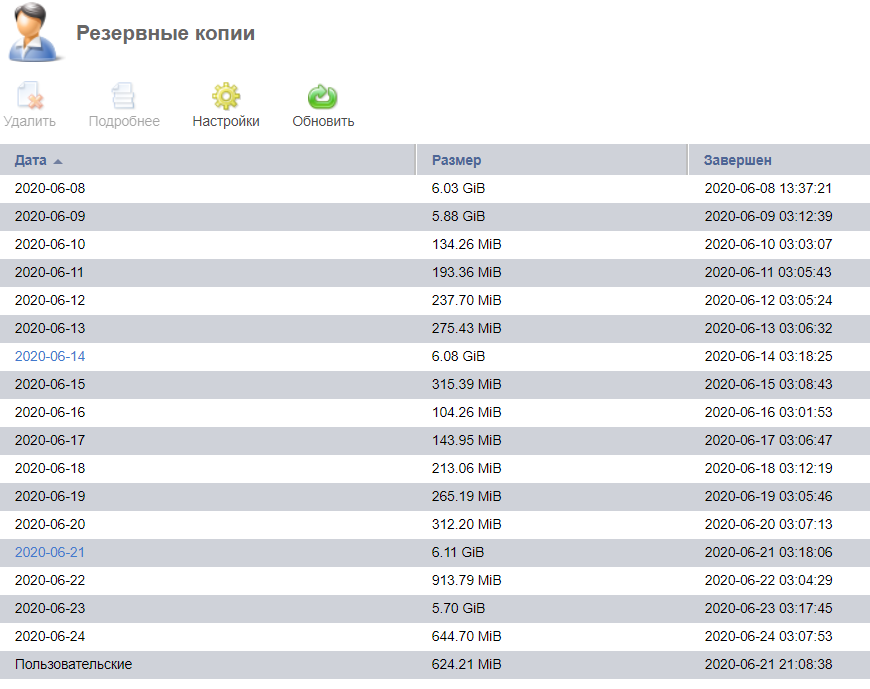Toggle sort arrow next to Дата
Screen dimensions: 870x689
click(58, 161)
